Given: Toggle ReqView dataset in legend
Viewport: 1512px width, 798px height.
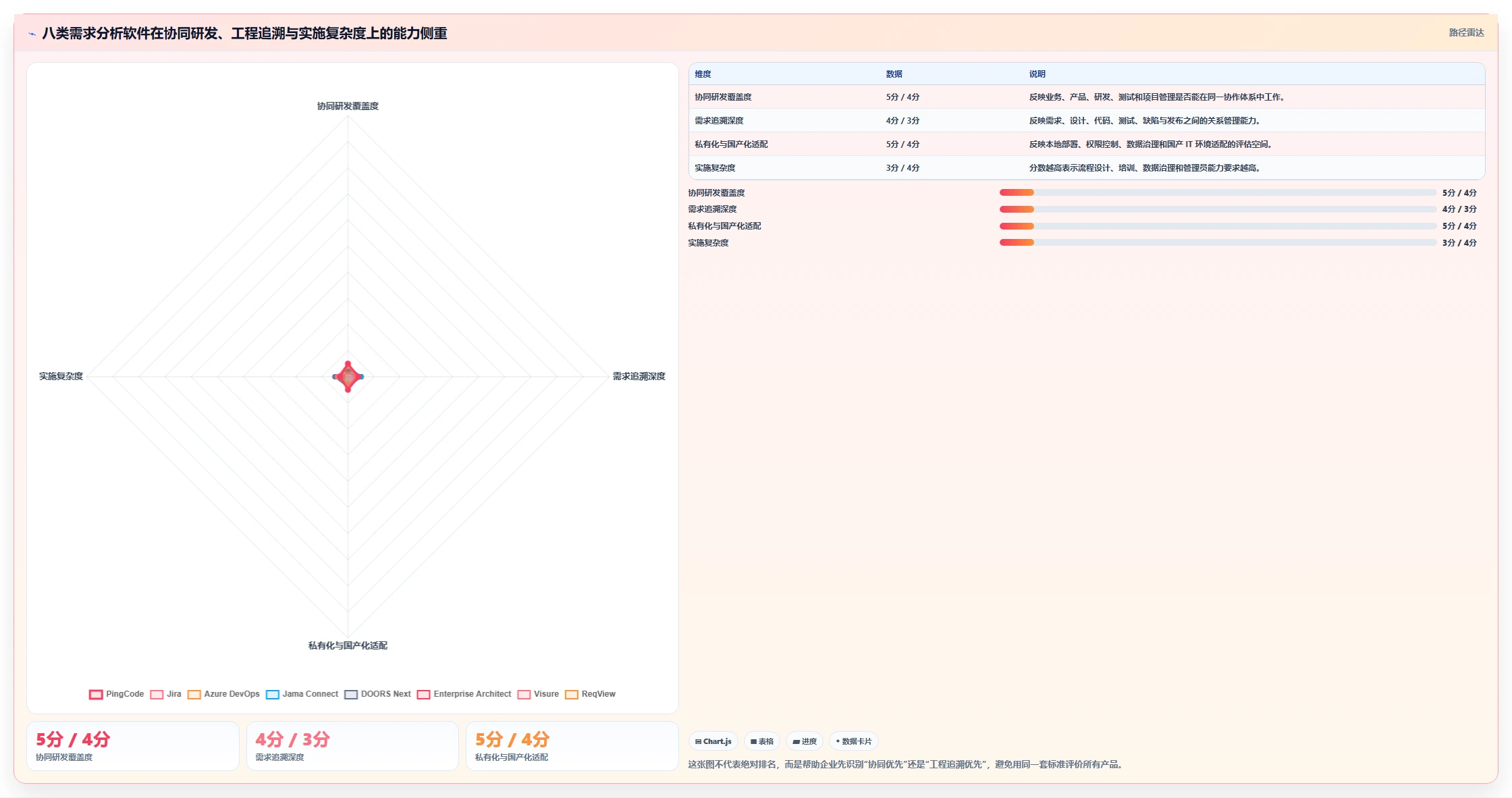Looking at the screenshot, I should [590, 694].
